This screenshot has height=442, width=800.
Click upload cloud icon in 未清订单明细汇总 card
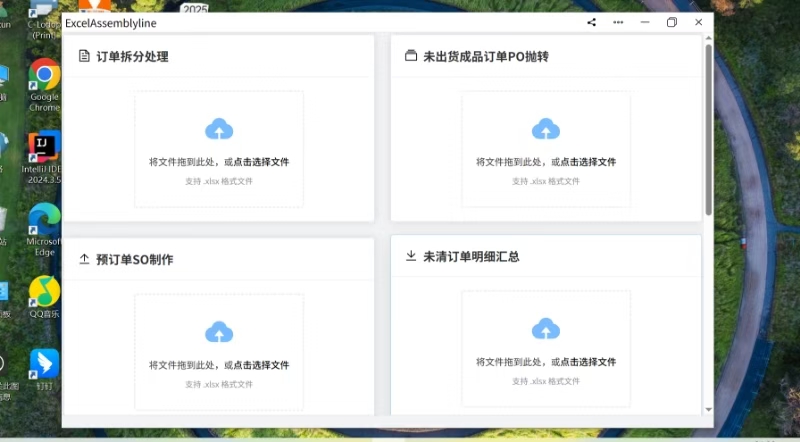(x=545, y=329)
